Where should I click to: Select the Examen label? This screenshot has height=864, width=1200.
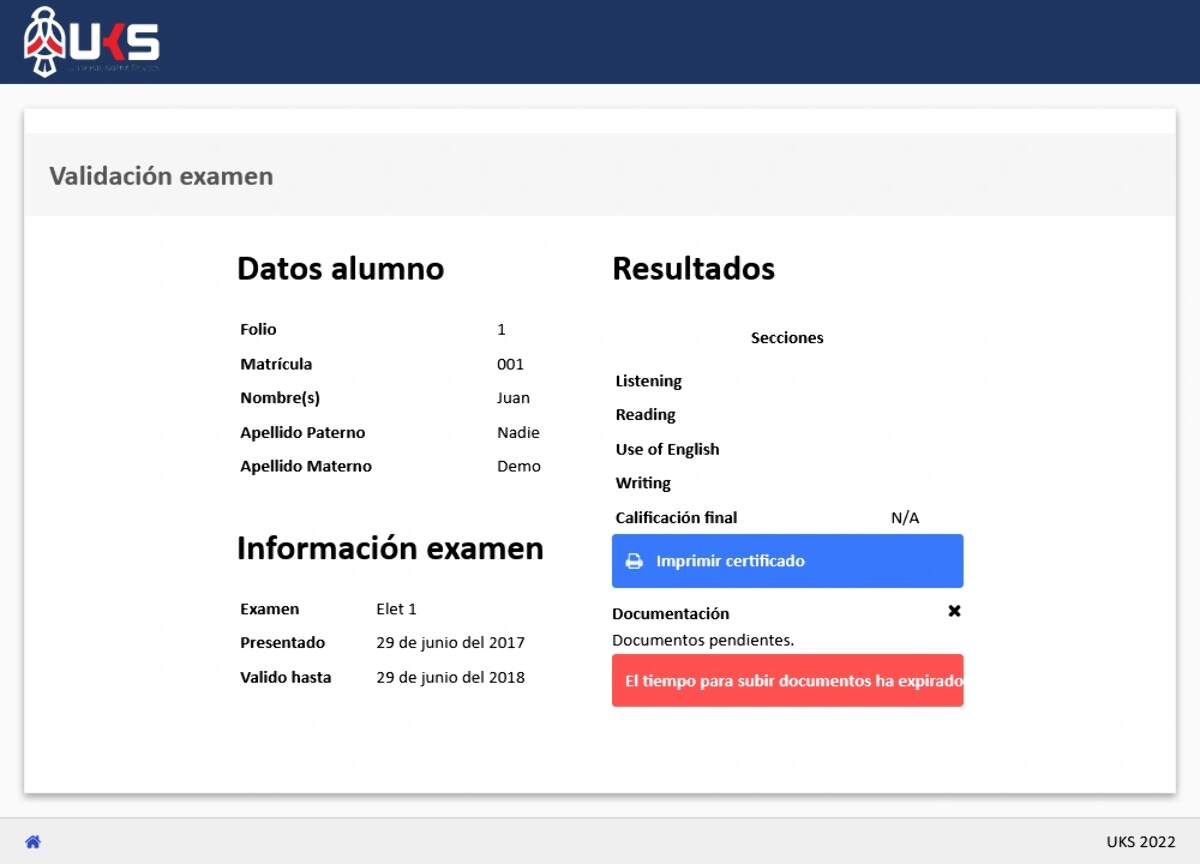270,609
